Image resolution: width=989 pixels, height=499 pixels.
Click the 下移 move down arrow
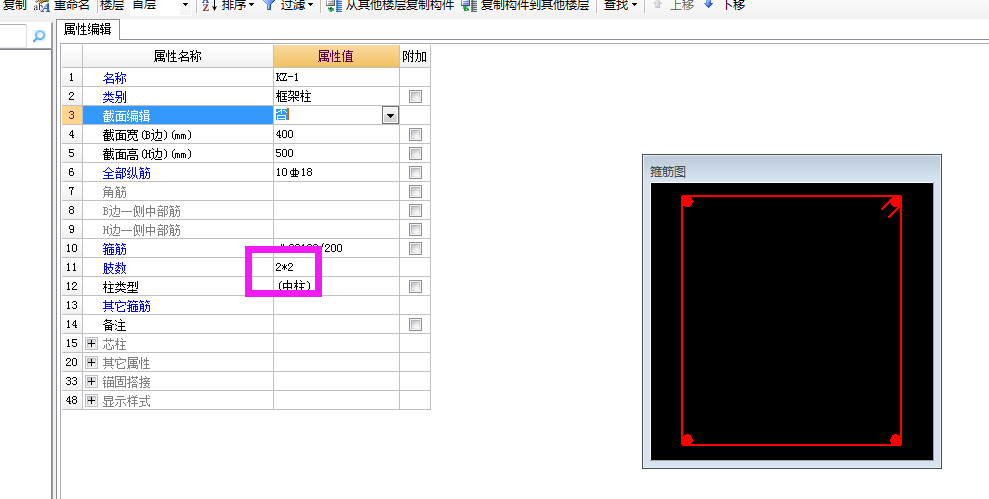pos(708,4)
